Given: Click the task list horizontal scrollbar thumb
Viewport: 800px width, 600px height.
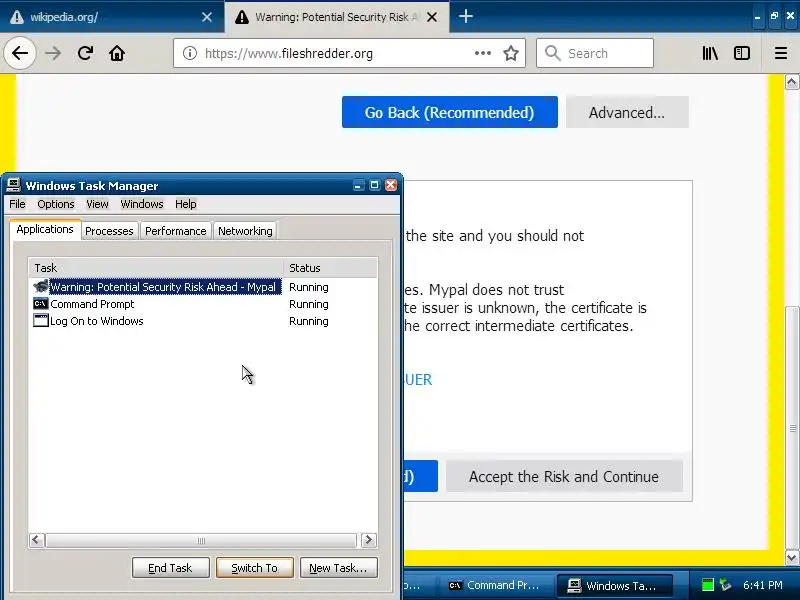Looking at the screenshot, I should (201, 540).
